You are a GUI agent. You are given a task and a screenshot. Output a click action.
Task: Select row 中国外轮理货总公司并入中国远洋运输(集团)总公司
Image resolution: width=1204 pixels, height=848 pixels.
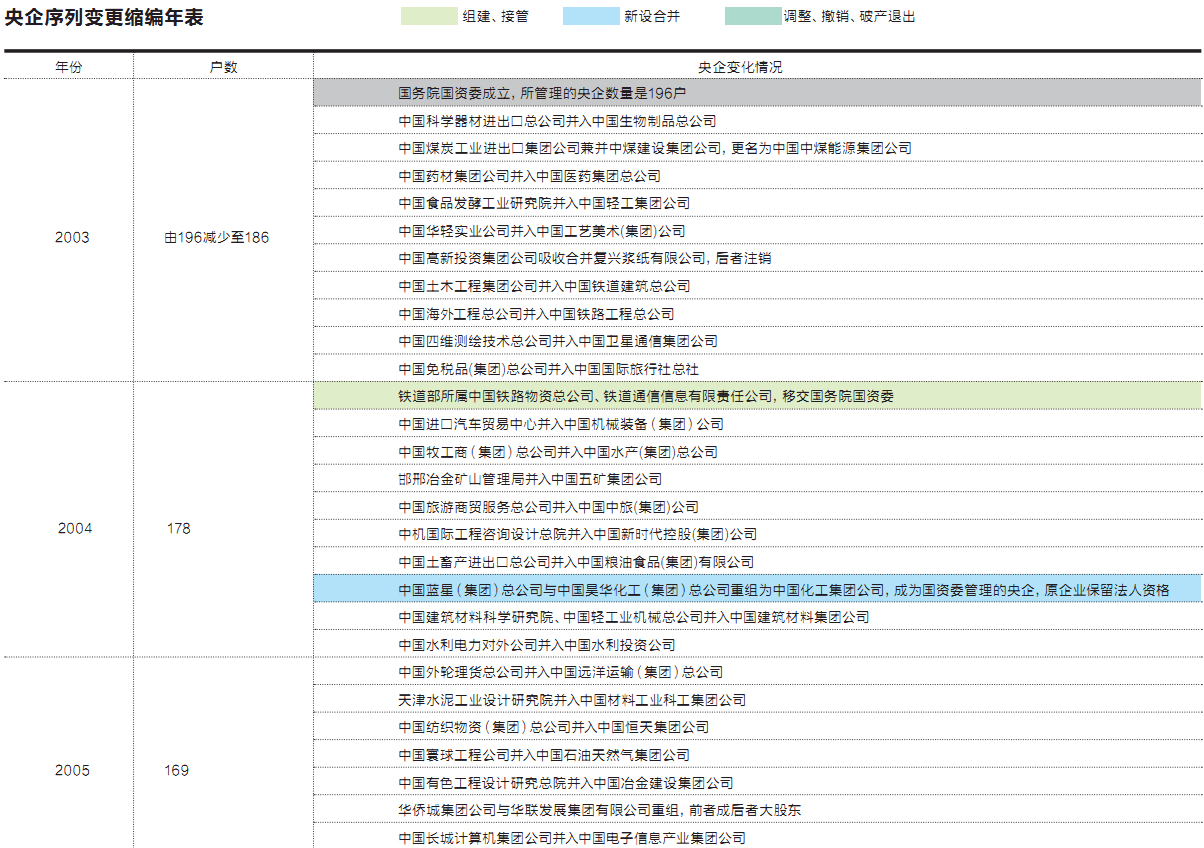[x=757, y=672]
